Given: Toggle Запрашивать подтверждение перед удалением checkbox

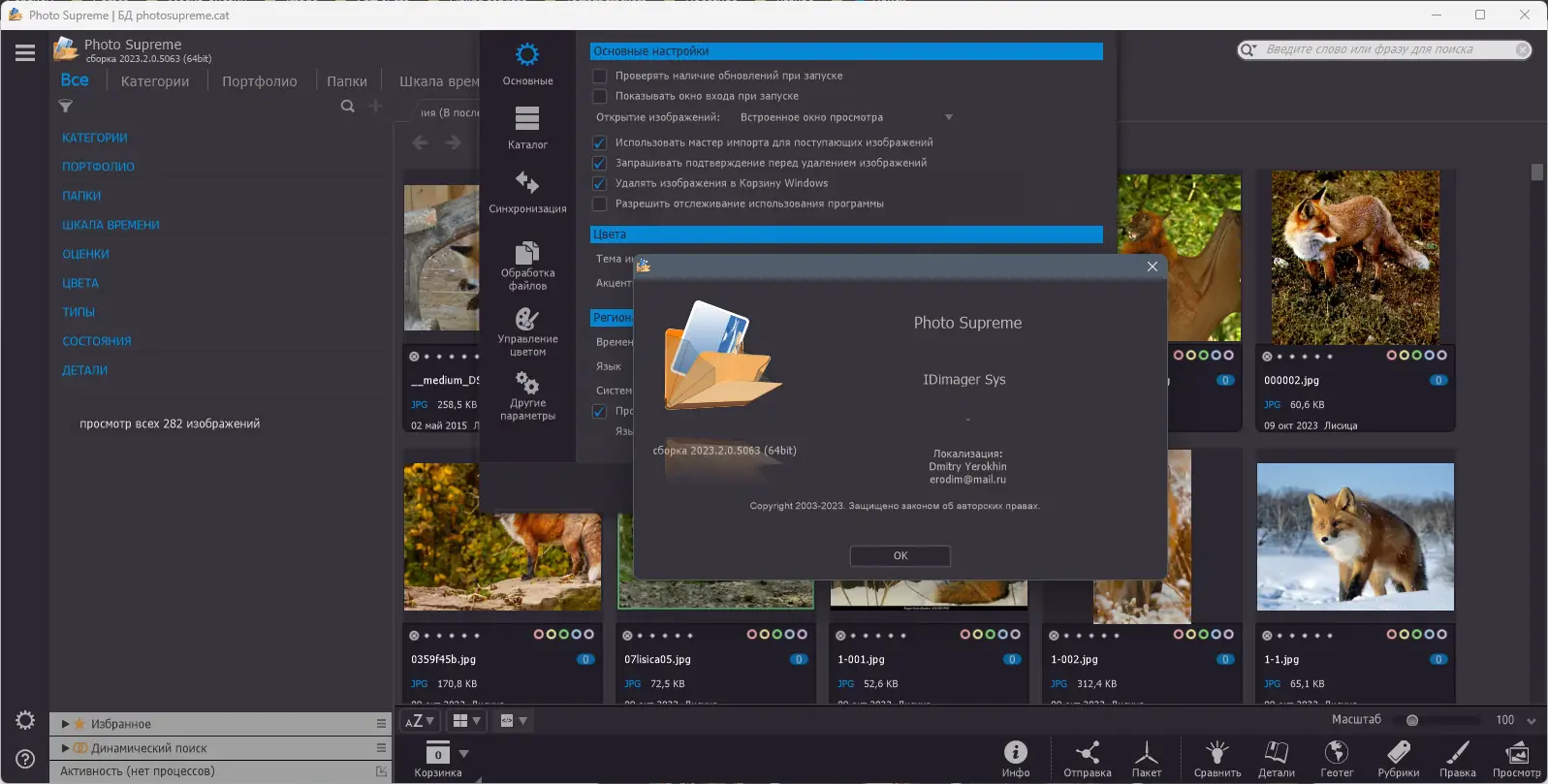Looking at the screenshot, I should [599, 163].
